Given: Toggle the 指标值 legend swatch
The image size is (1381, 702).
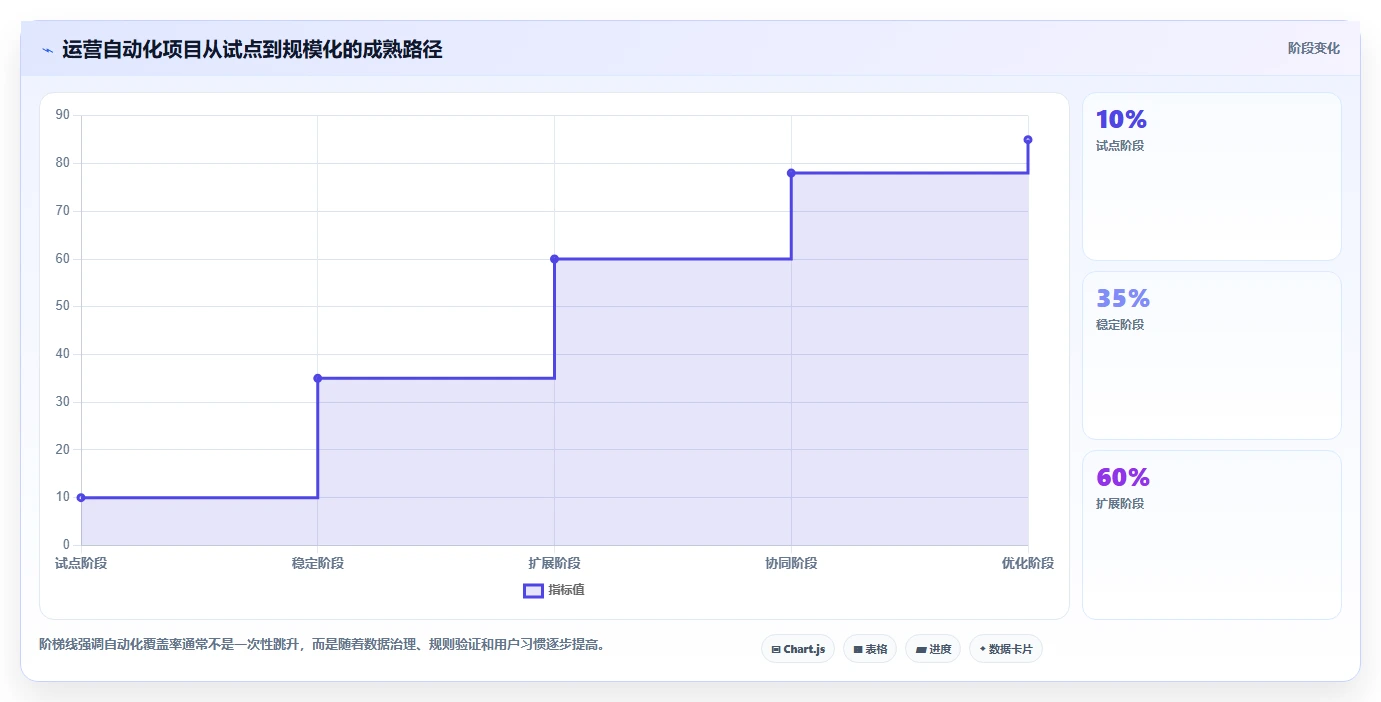Looking at the screenshot, I should pos(534,590).
